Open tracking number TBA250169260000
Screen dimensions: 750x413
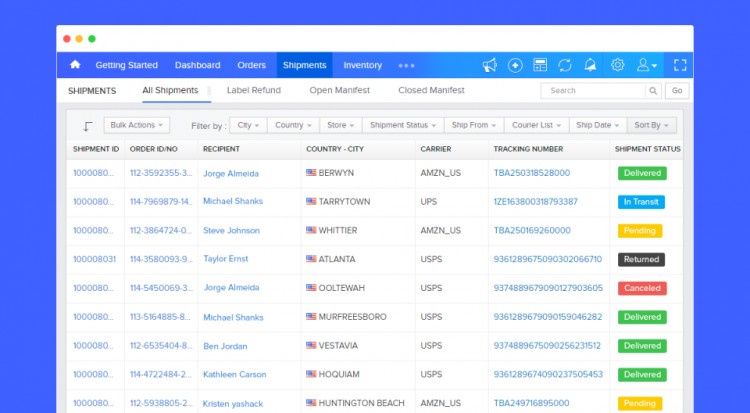tap(532, 230)
